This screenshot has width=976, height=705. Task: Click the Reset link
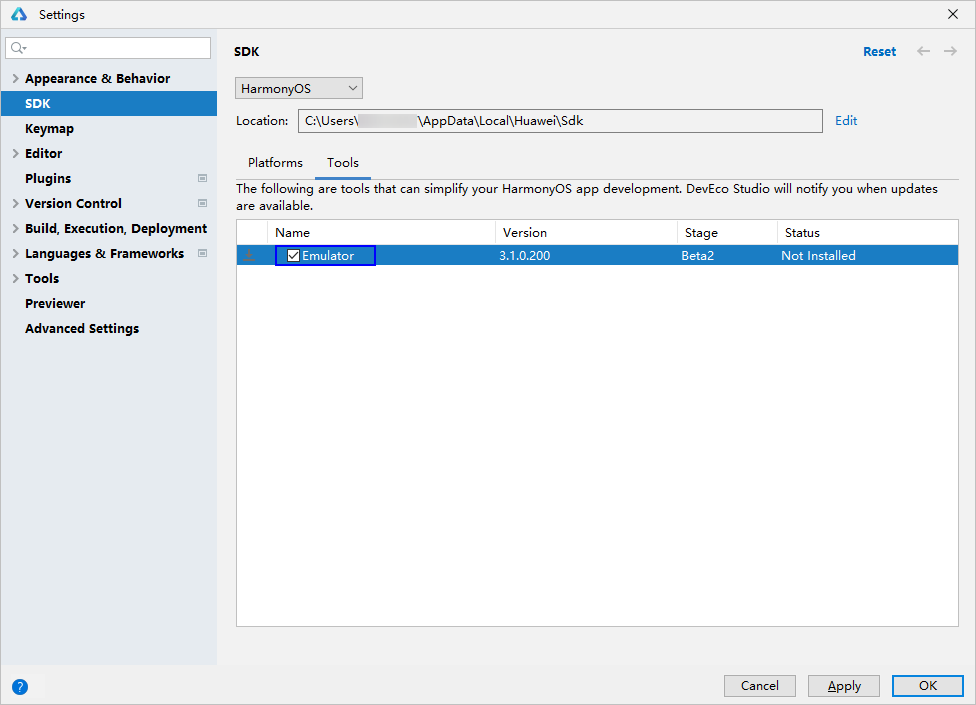click(879, 52)
